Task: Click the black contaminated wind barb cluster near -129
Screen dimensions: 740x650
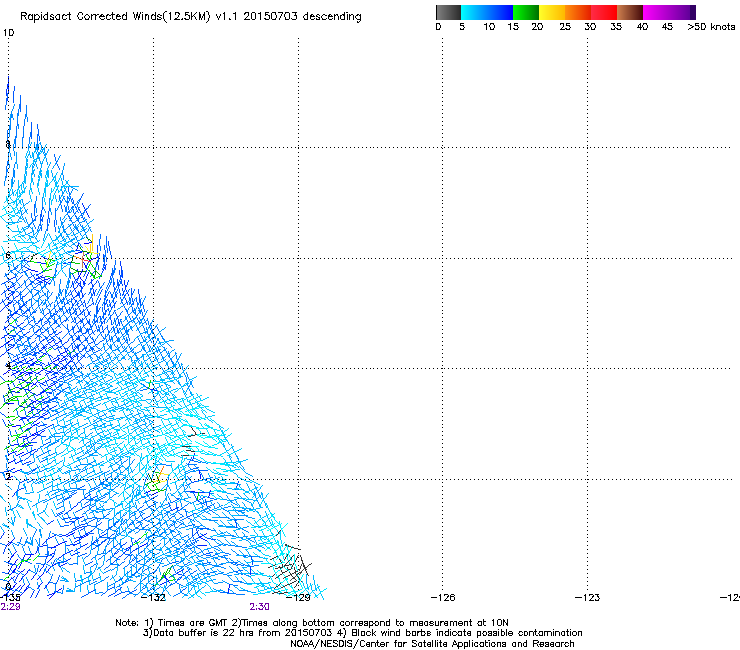Action: 290,569
